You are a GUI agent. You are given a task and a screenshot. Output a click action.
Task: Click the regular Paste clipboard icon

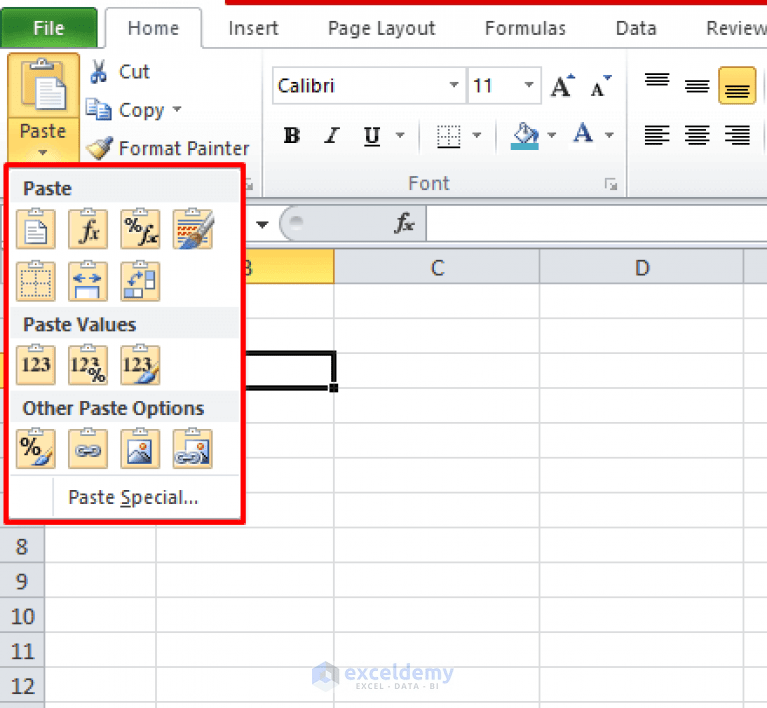[x=36, y=228]
